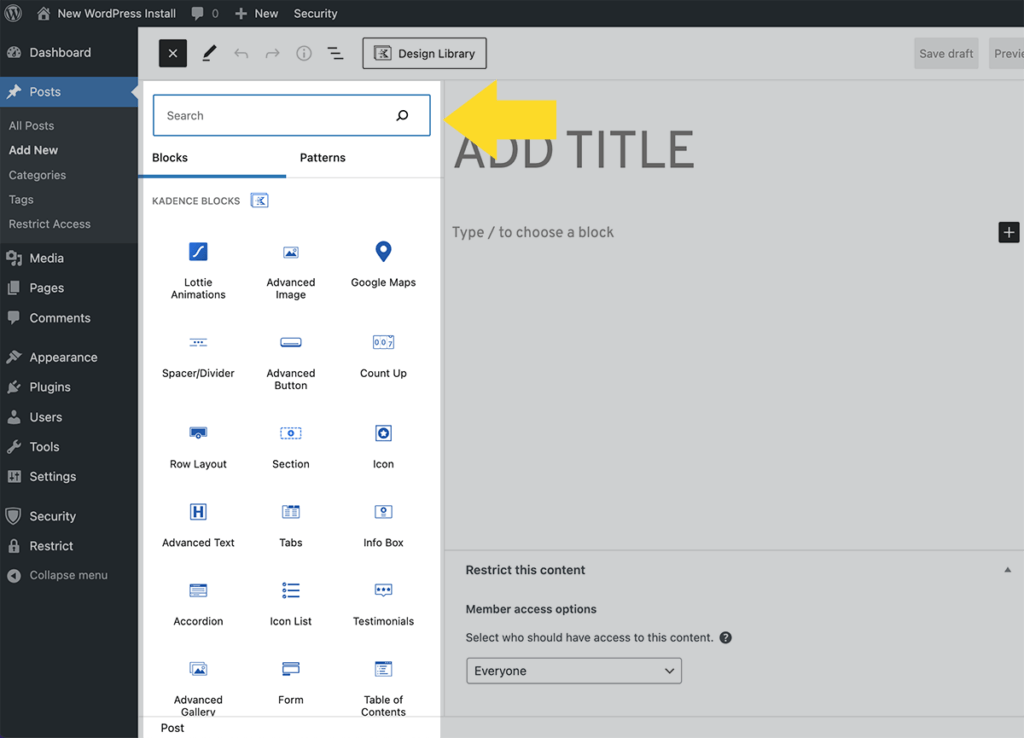Open the Posts menu in the sidebar
Screen dimensions: 1024x738
point(69,92)
